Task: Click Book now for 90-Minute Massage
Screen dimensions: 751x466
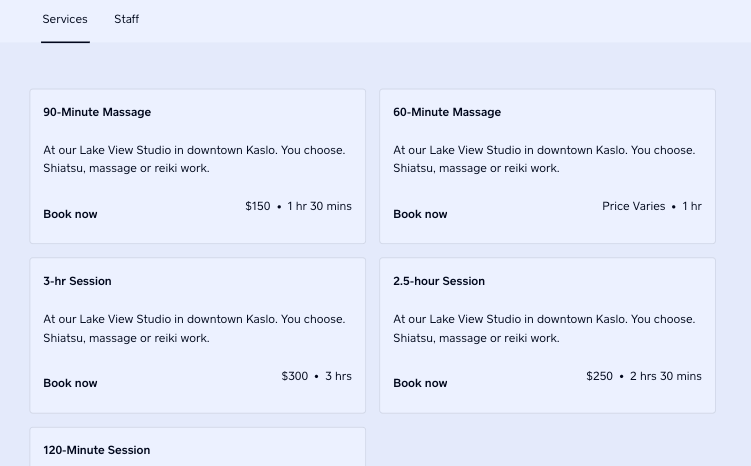Action: 70,214
